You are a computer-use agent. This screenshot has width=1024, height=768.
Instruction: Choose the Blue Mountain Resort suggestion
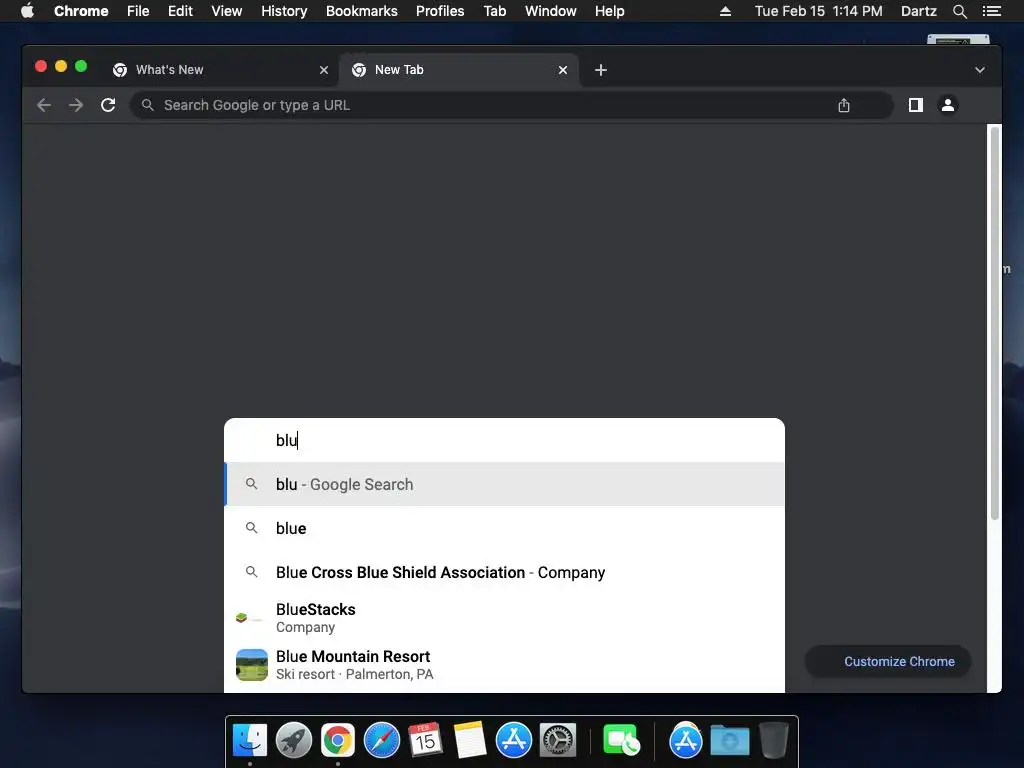click(x=504, y=665)
